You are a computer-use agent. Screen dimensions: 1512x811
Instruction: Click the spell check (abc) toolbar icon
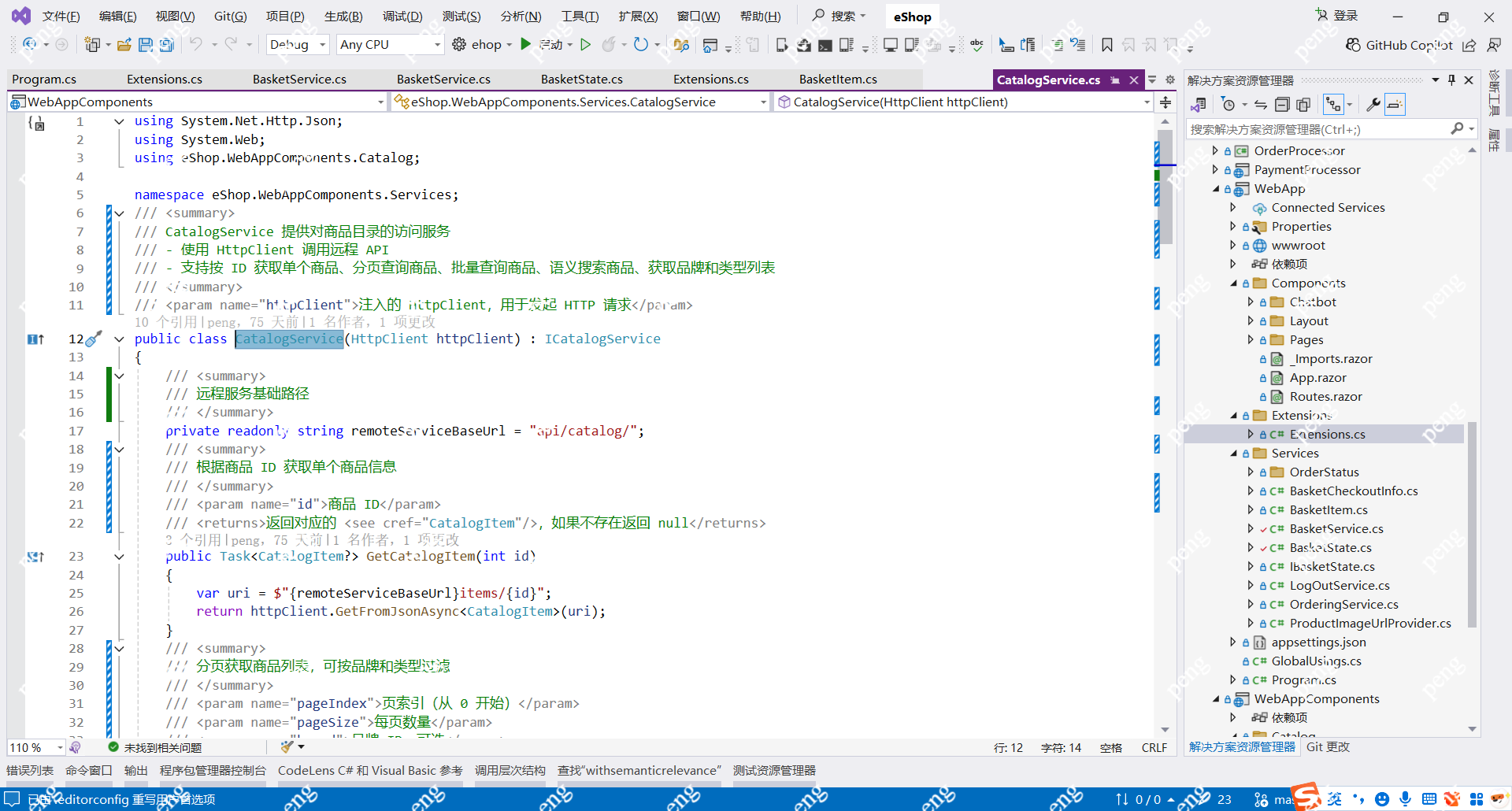[x=976, y=45]
